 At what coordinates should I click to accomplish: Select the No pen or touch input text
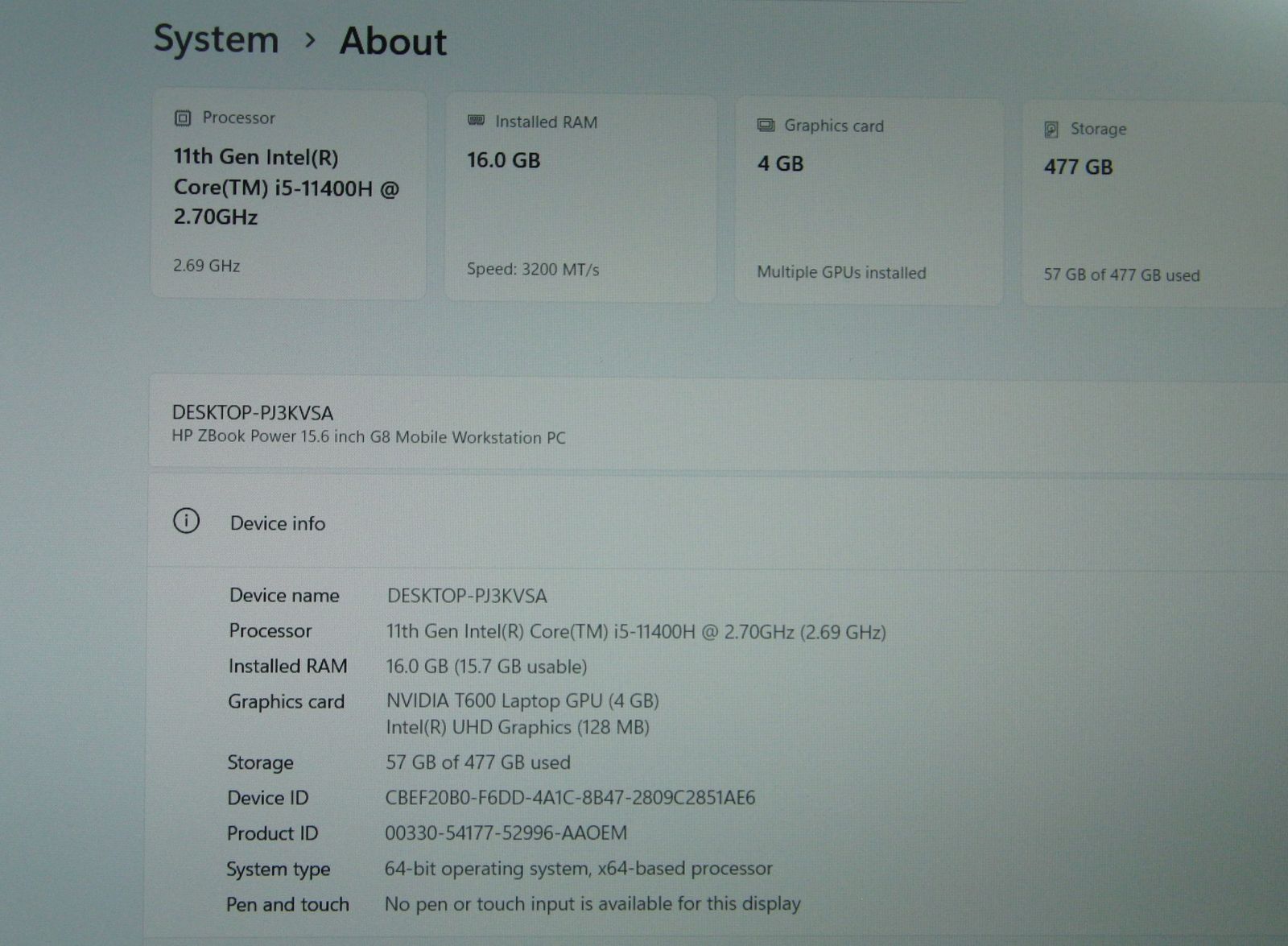592,904
